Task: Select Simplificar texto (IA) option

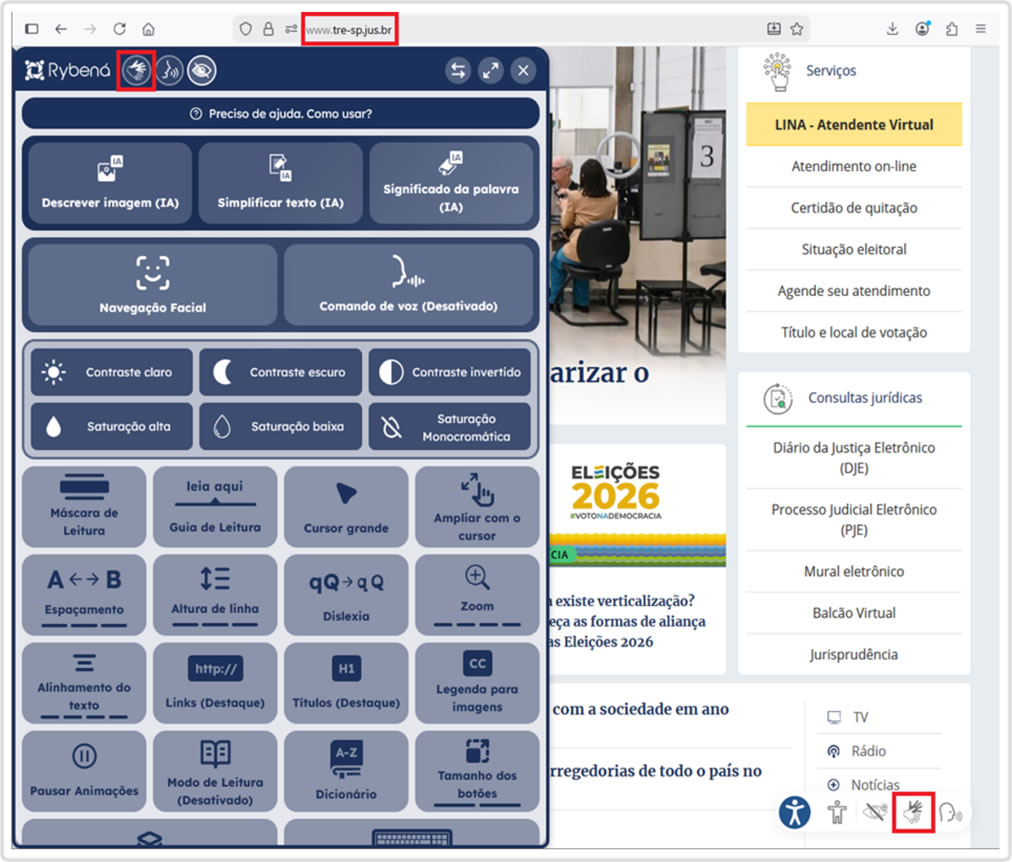Action: 280,184
